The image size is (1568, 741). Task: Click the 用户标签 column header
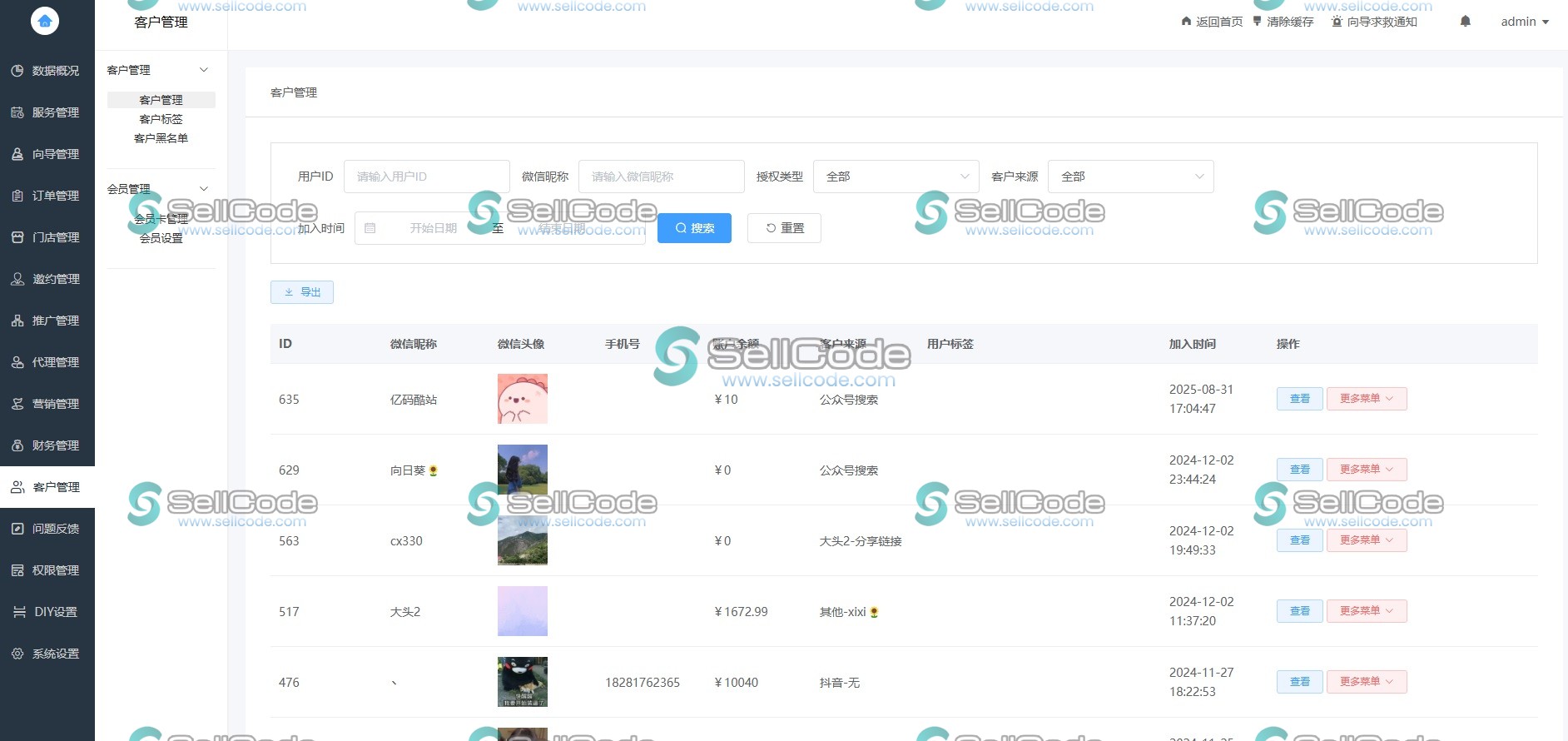(x=950, y=344)
